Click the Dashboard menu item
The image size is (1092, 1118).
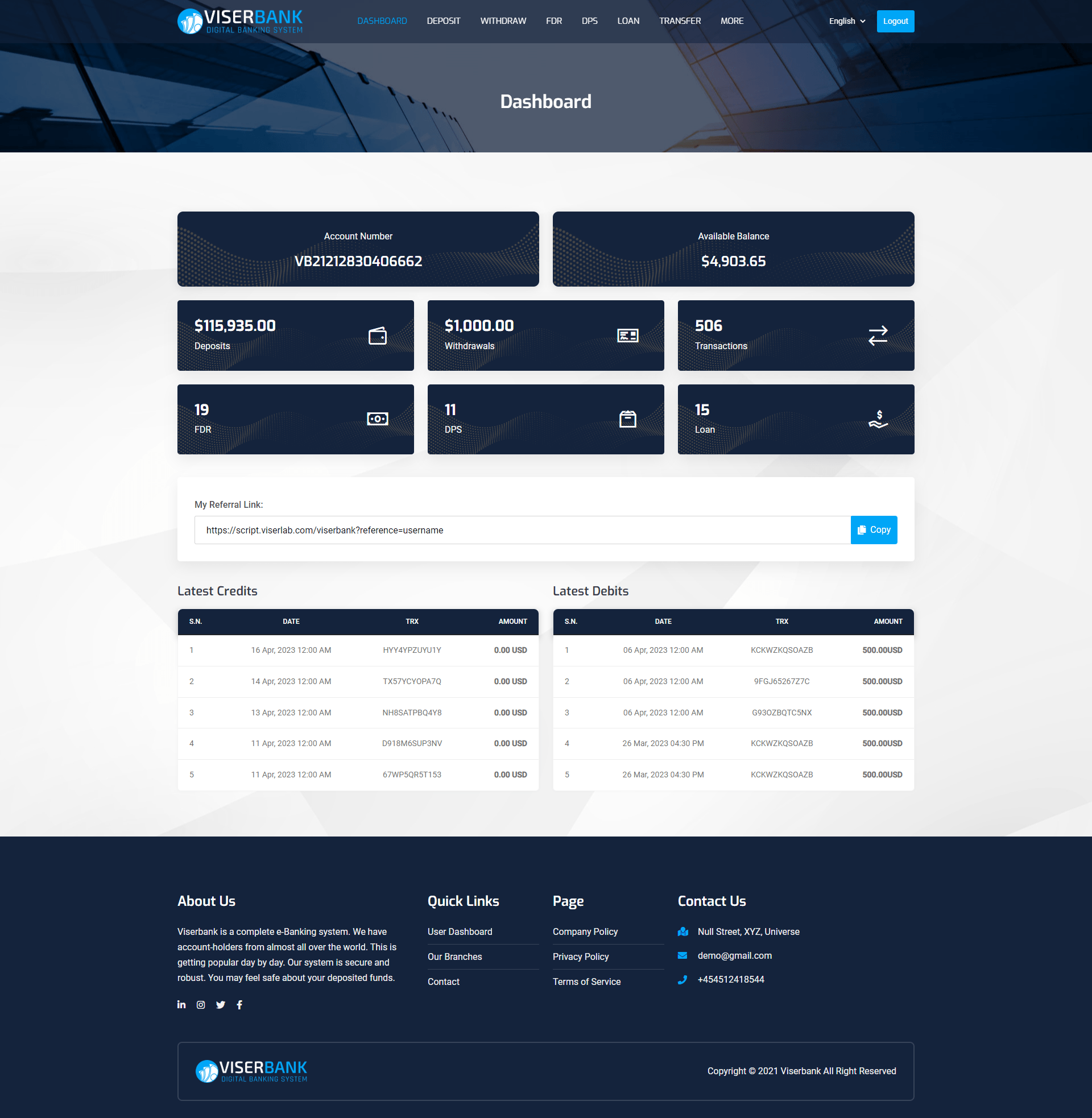pos(383,20)
